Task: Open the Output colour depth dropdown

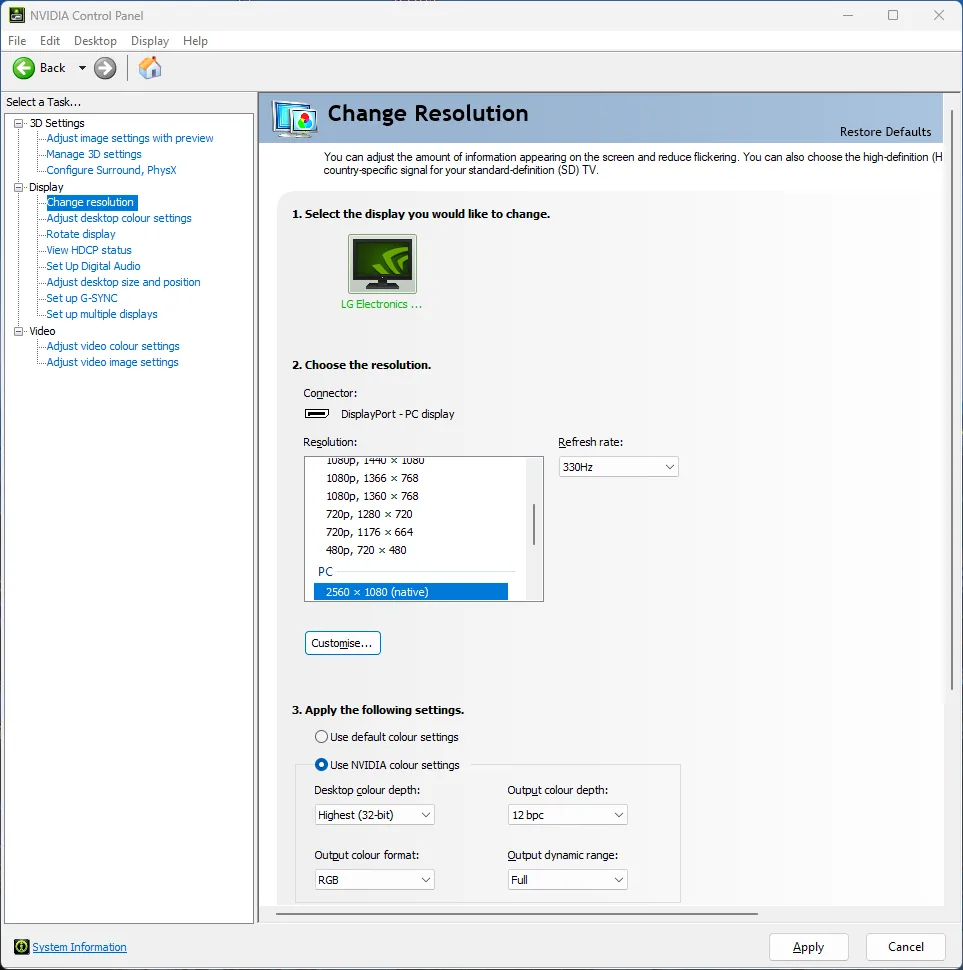Action: coord(567,815)
